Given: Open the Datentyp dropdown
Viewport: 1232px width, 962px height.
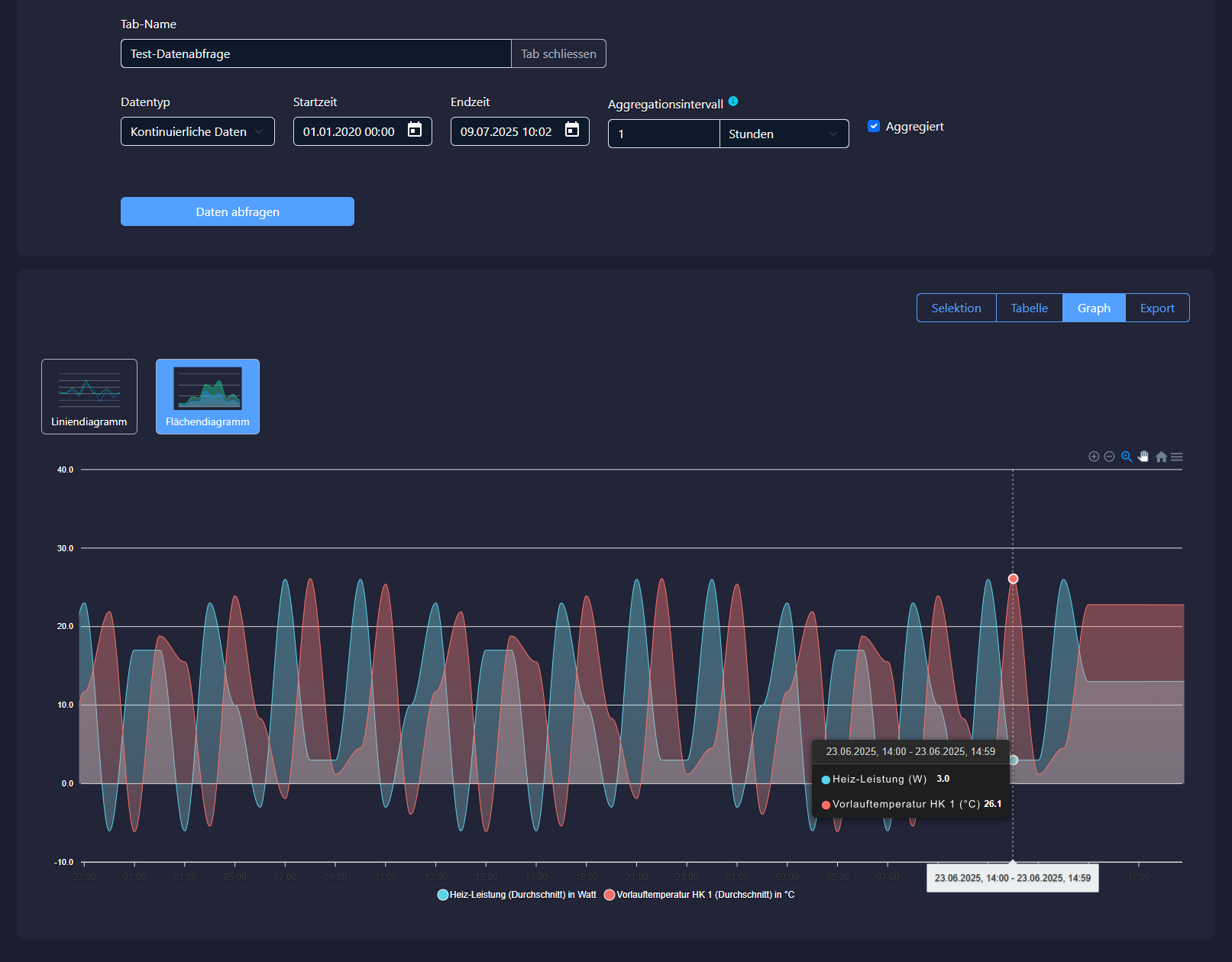Looking at the screenshot, I should pos(197,131).
